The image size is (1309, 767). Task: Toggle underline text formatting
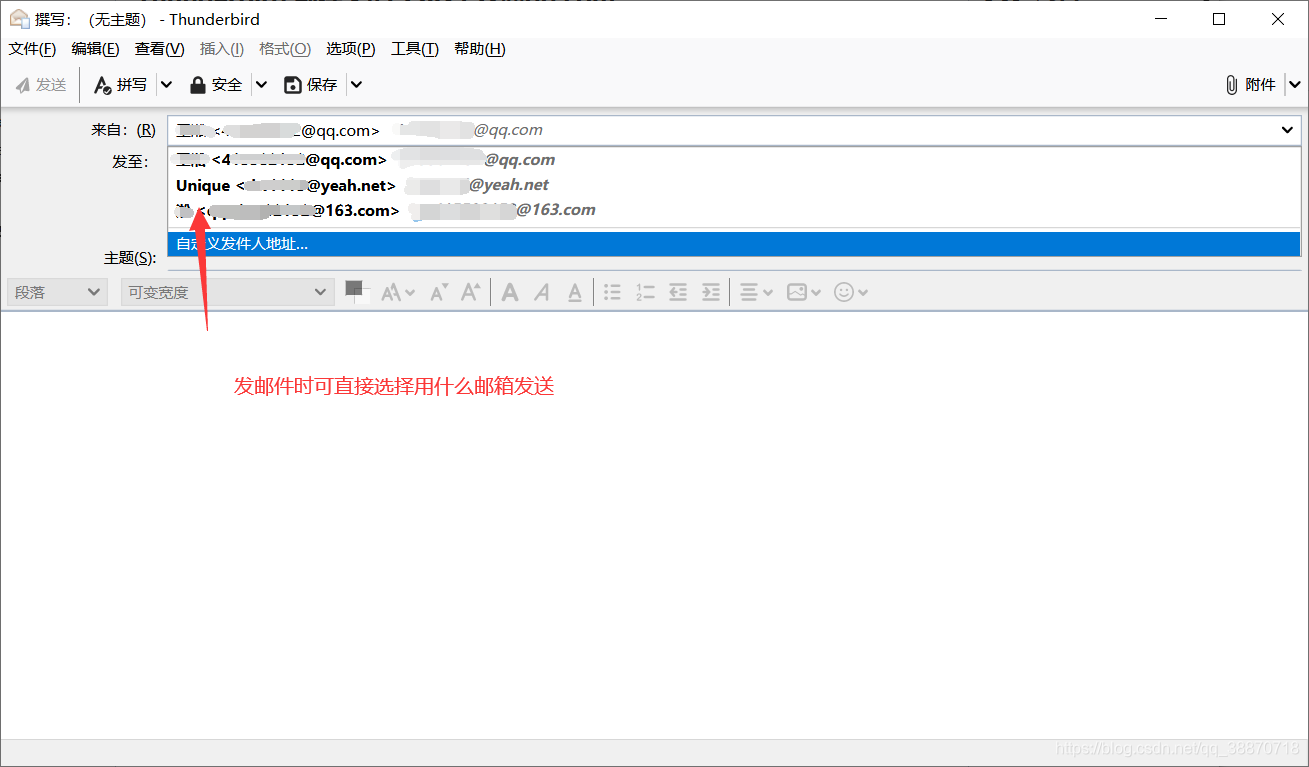point(575,292)
